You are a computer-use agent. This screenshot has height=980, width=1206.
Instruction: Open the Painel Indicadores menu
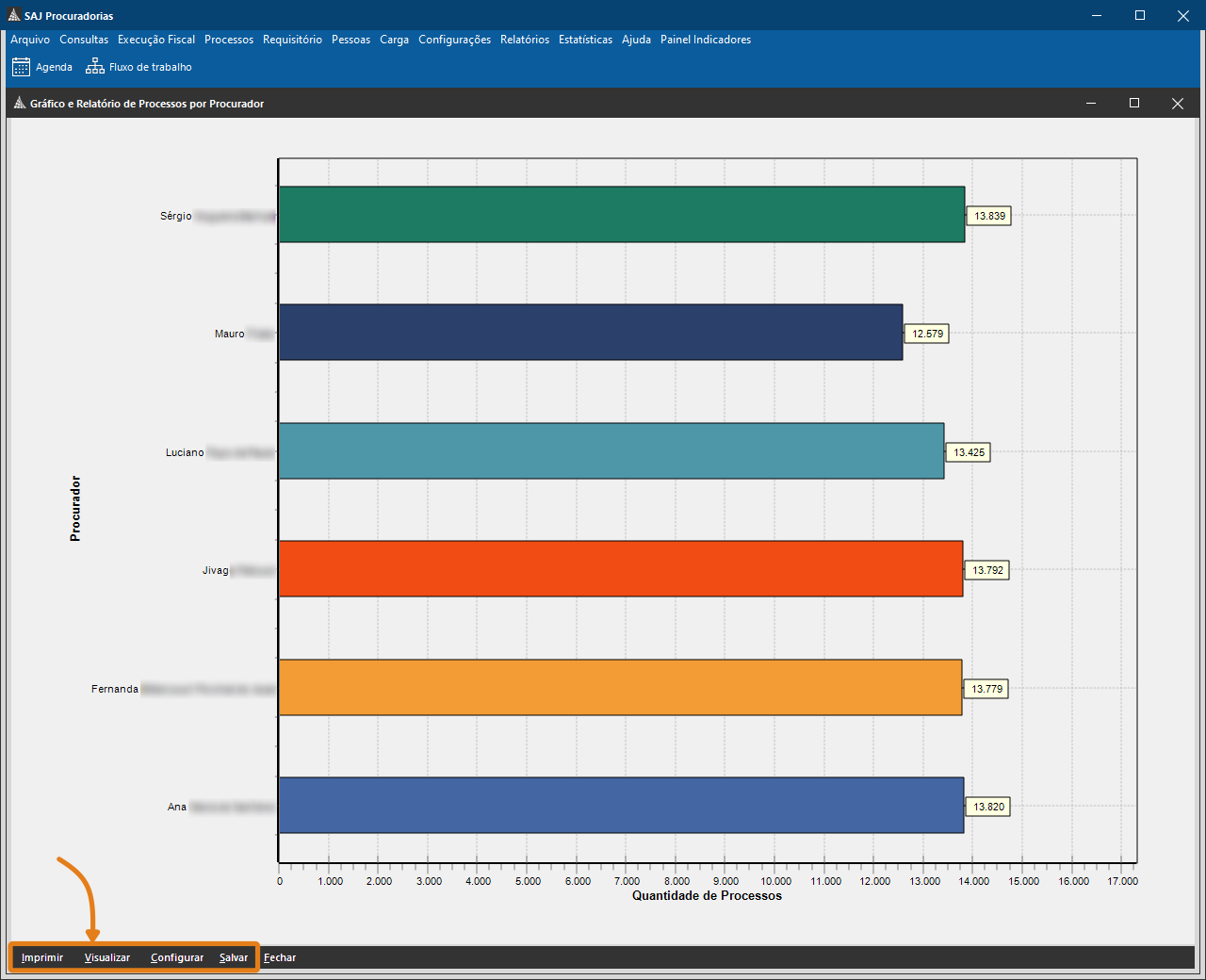(x=706, y=40)
